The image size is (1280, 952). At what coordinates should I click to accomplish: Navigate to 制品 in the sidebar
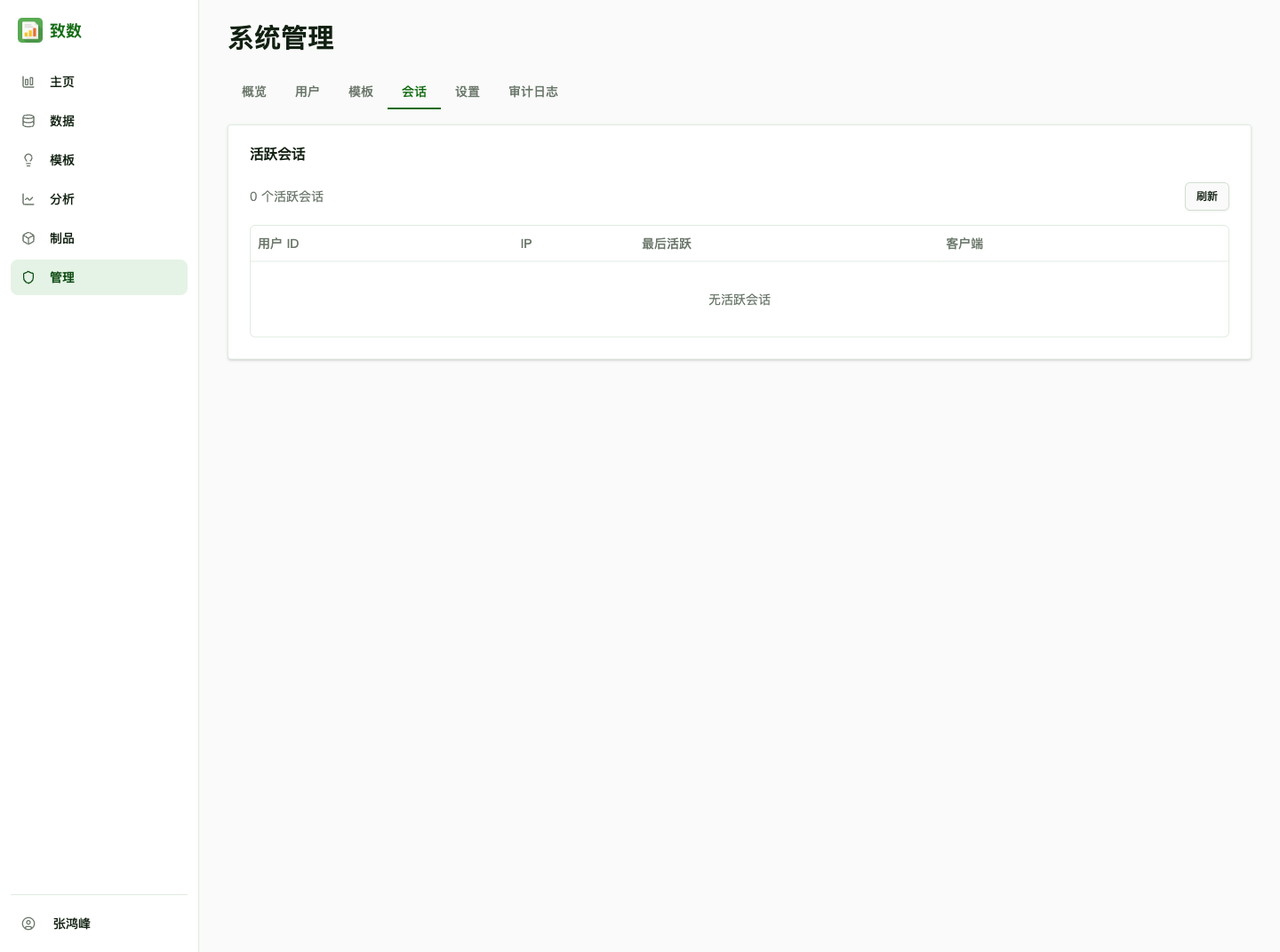tap(99, 238)
